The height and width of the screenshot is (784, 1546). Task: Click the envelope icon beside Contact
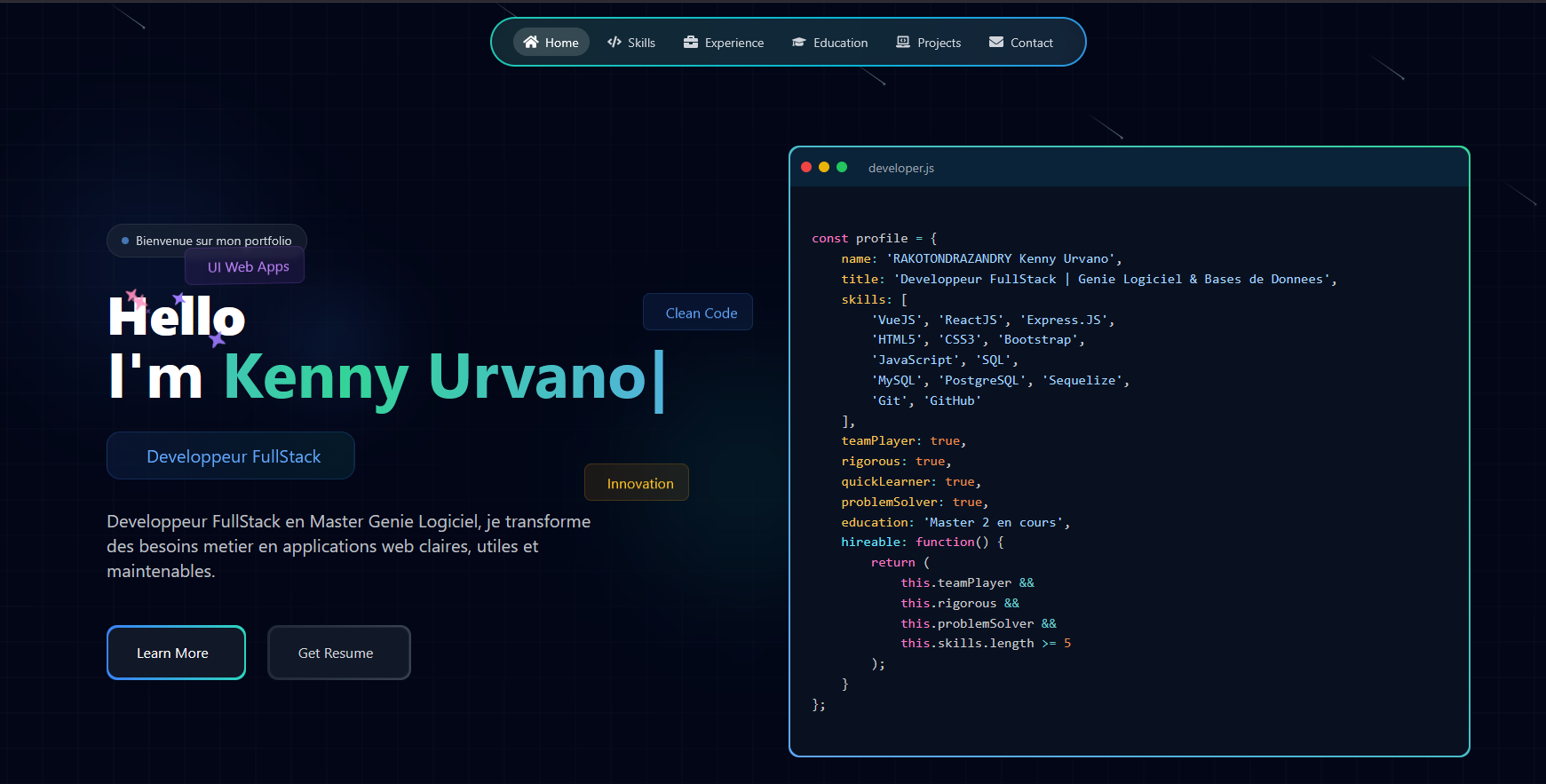click(996, 42)
